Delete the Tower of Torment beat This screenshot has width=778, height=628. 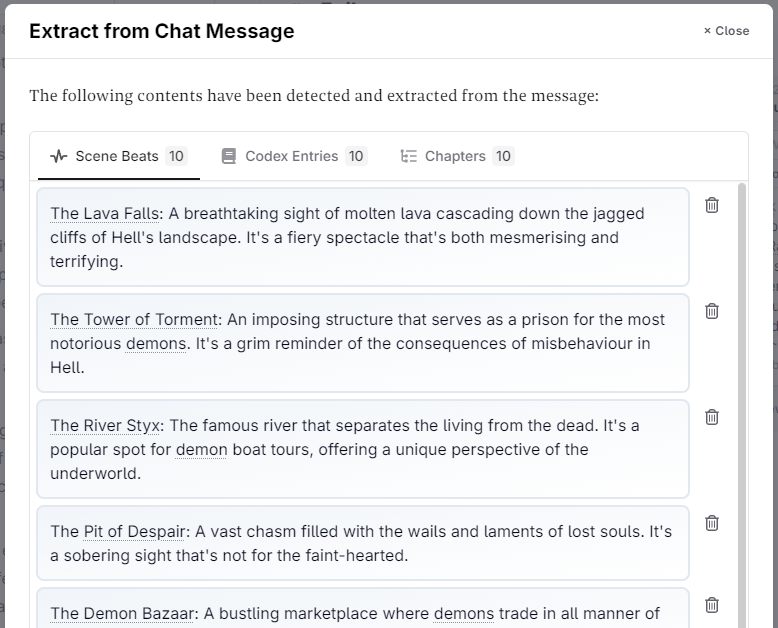point(712,311)
